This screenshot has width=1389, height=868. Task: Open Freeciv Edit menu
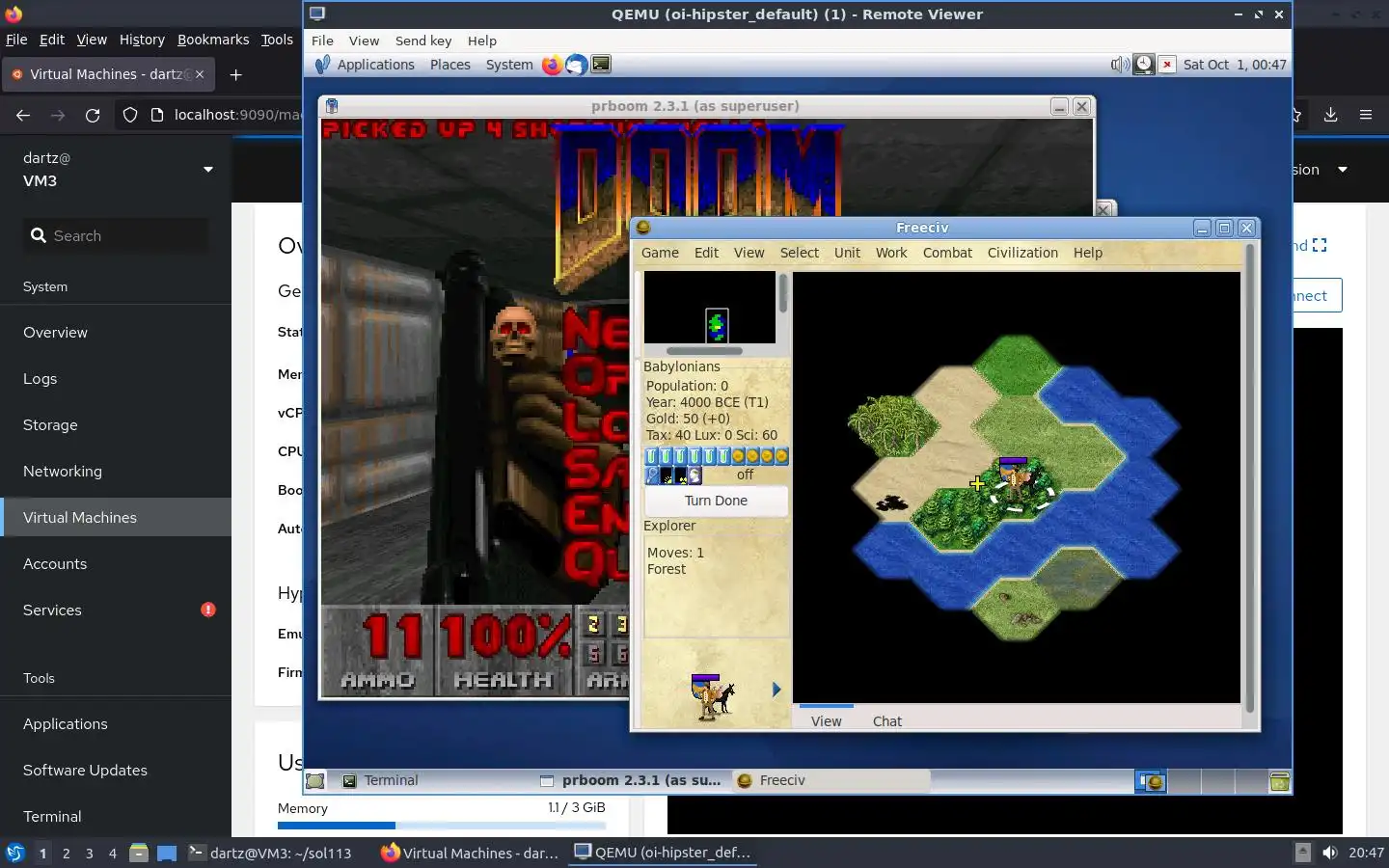pos(706,253)
